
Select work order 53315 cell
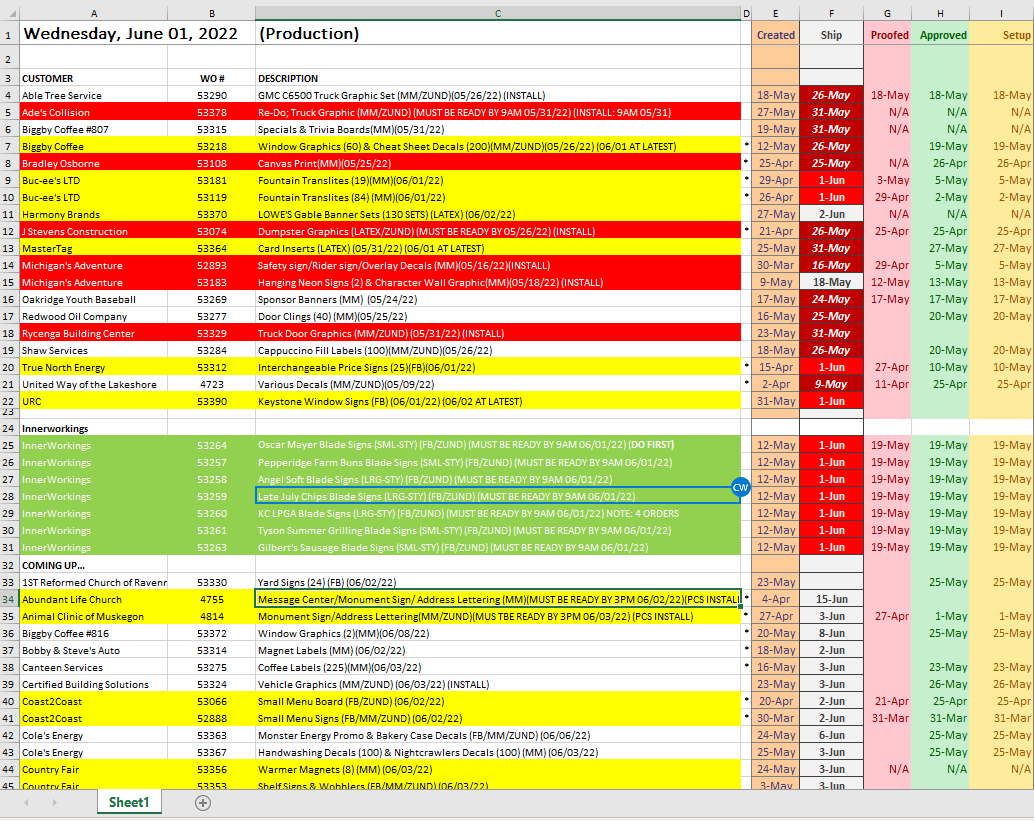tap(212, 129)
